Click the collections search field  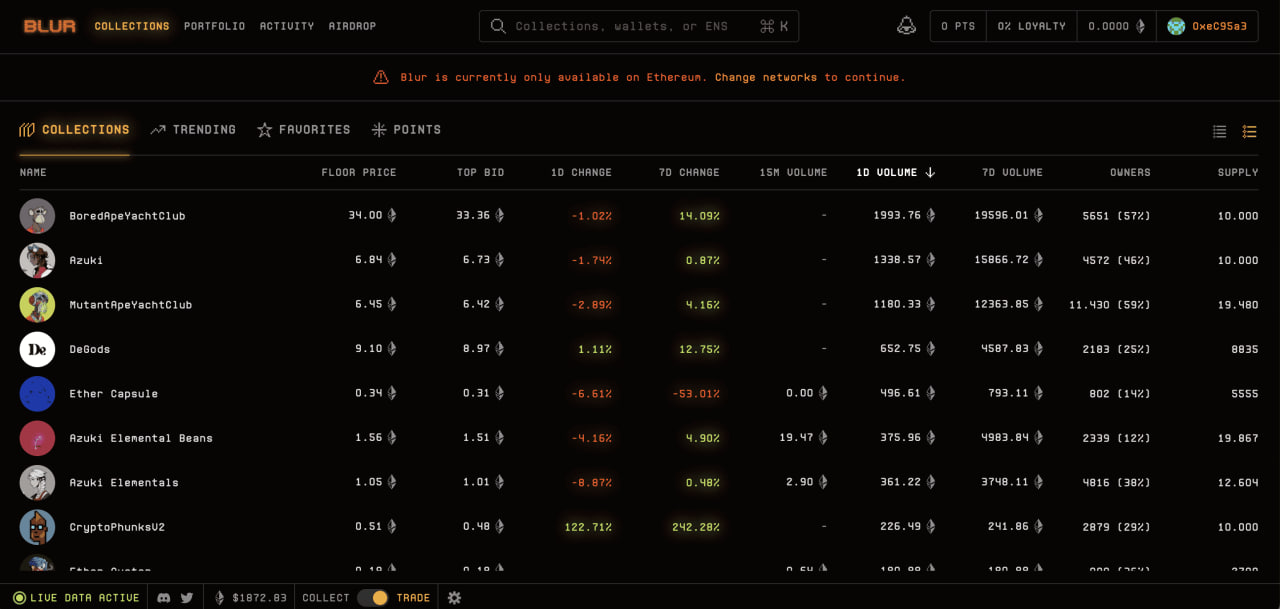click(638, 26)
